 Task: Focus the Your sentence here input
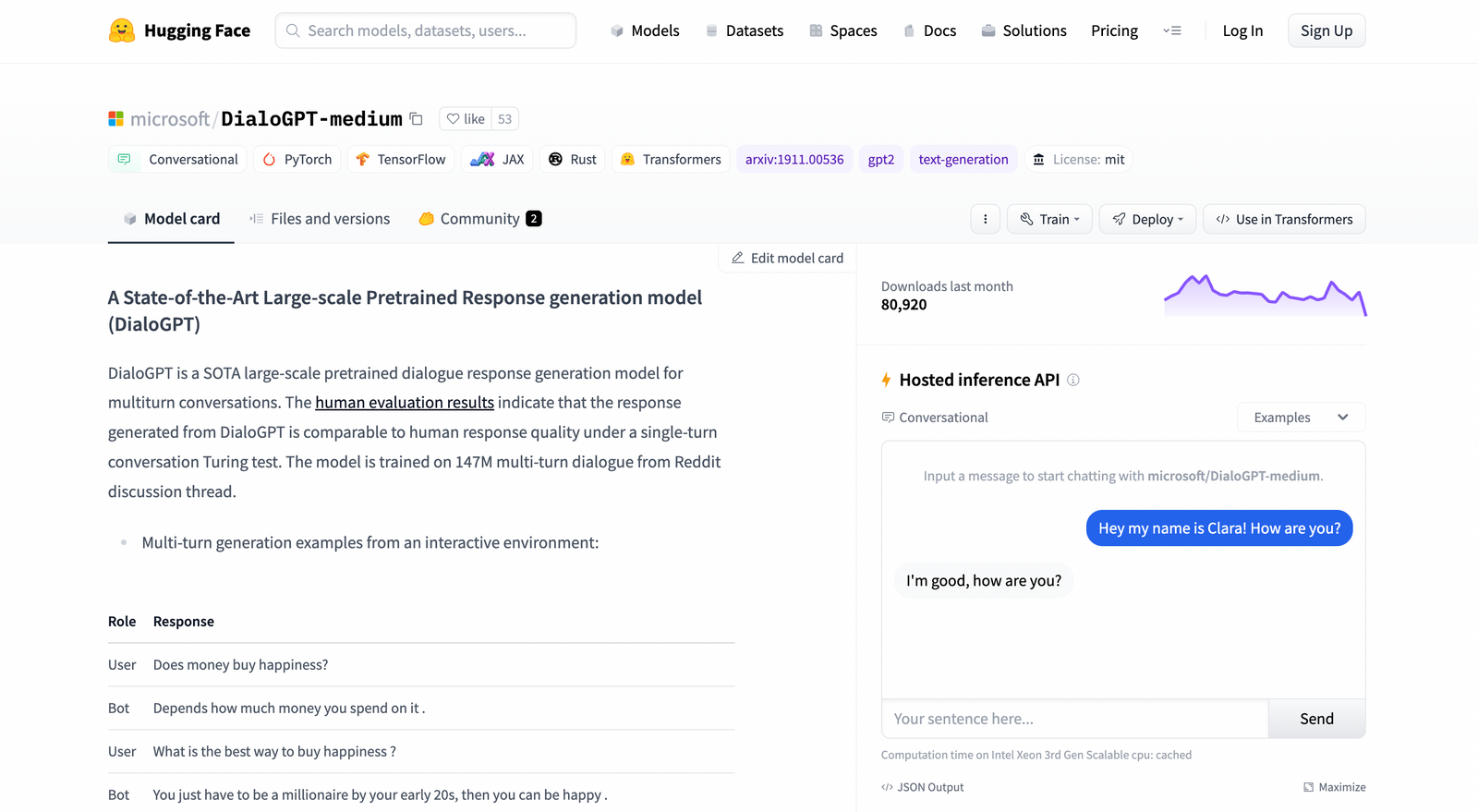coord(1075,719)
